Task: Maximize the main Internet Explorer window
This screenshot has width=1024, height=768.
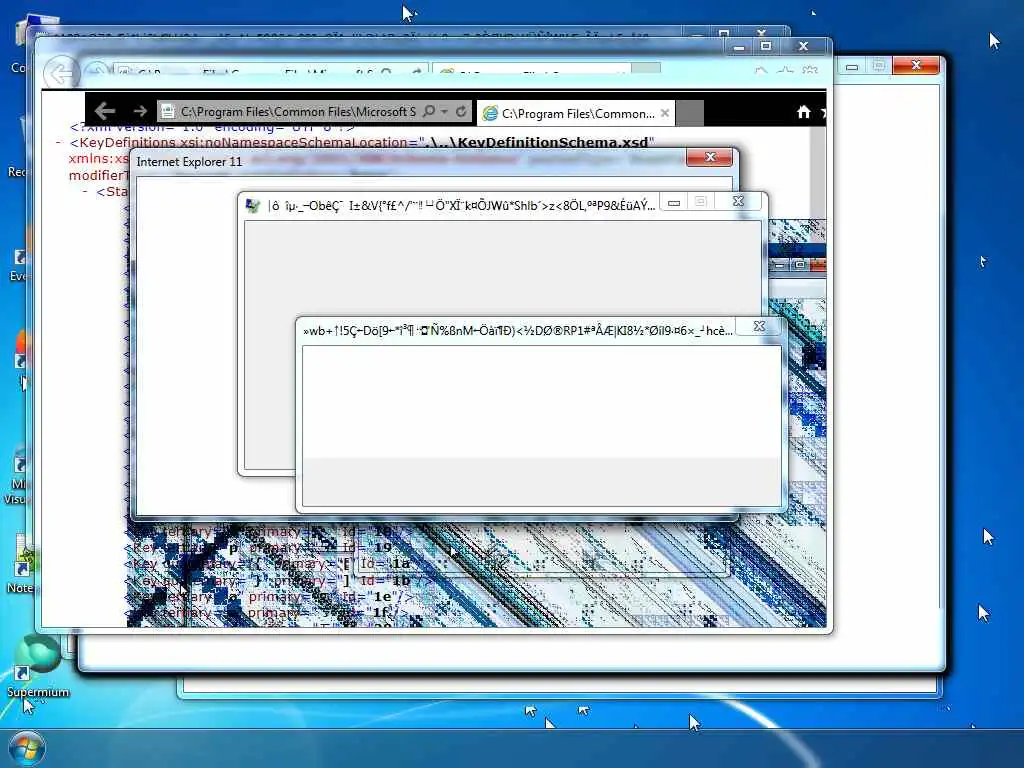Action: pyautogui.click(x=766, y=46)
